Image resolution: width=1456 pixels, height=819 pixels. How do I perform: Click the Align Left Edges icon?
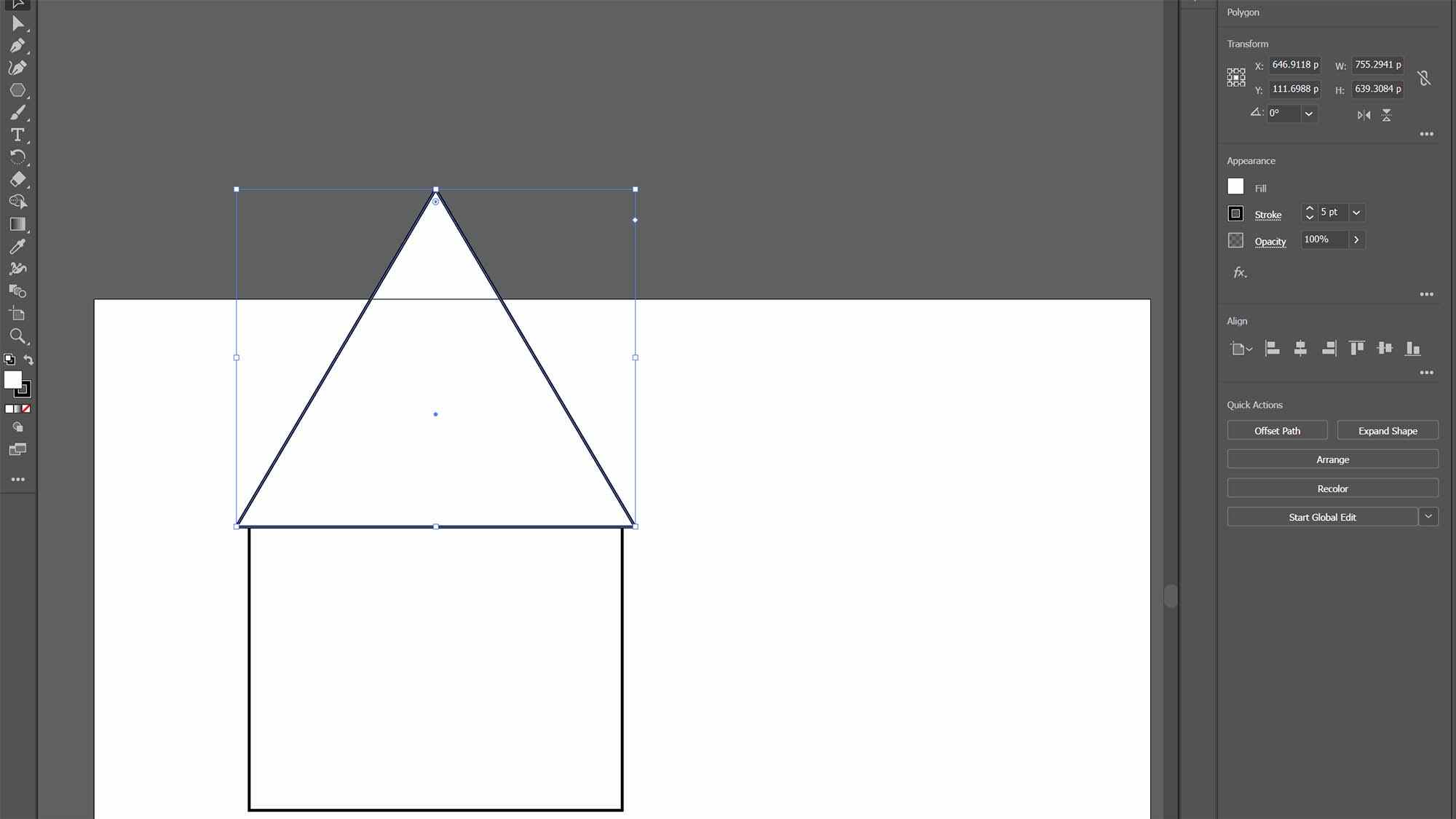coord(1271,347)
